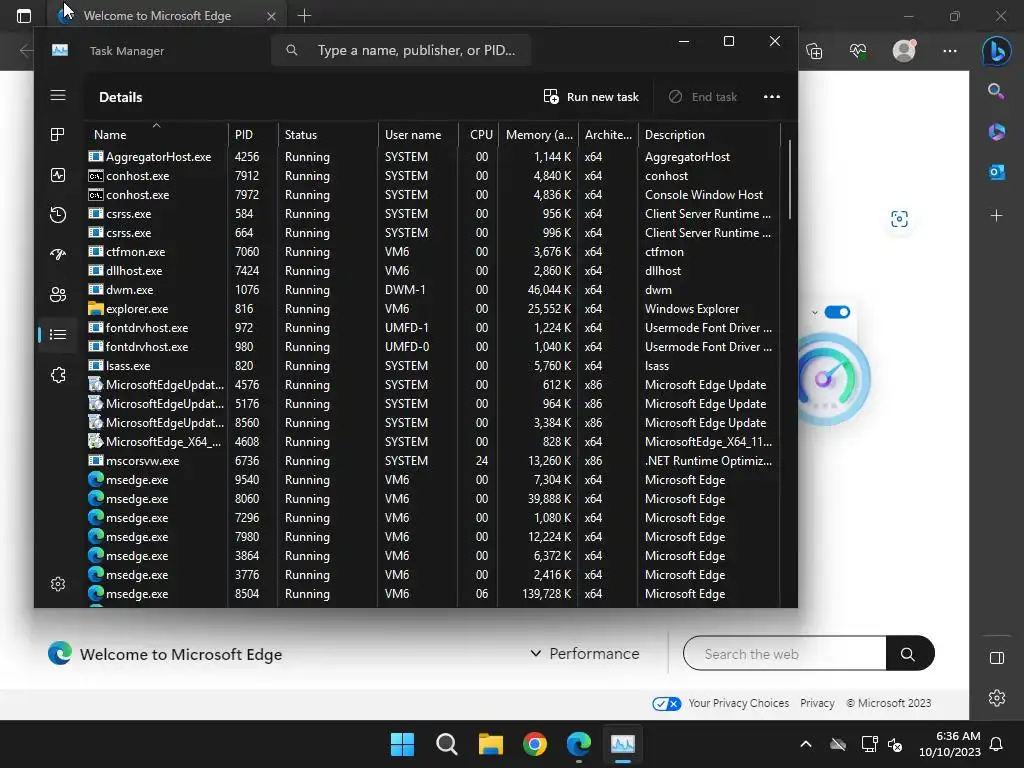Sort by the PID column header

253,135
